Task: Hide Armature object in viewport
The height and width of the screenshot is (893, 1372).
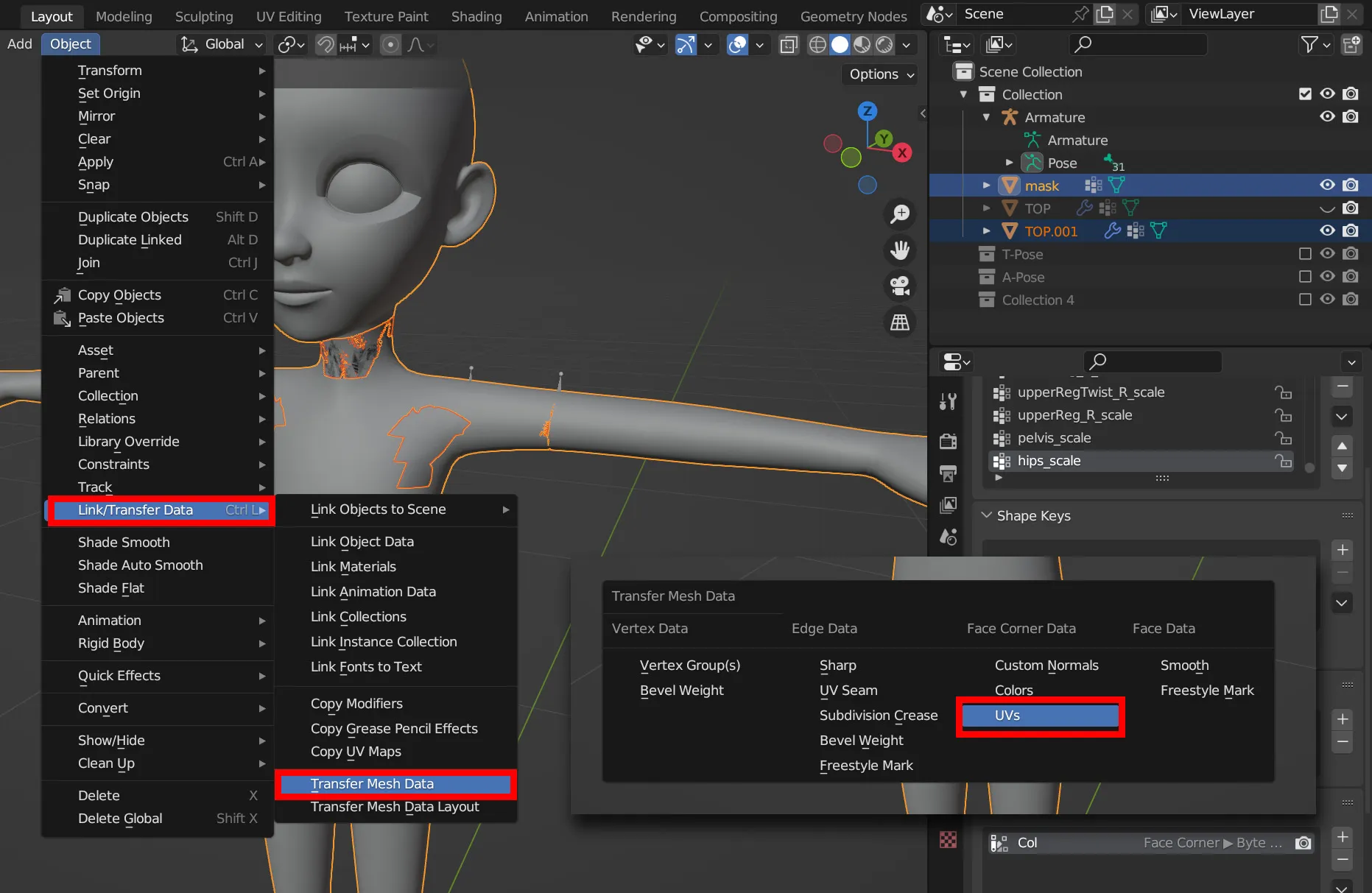Action: (x=1327, y=116)
